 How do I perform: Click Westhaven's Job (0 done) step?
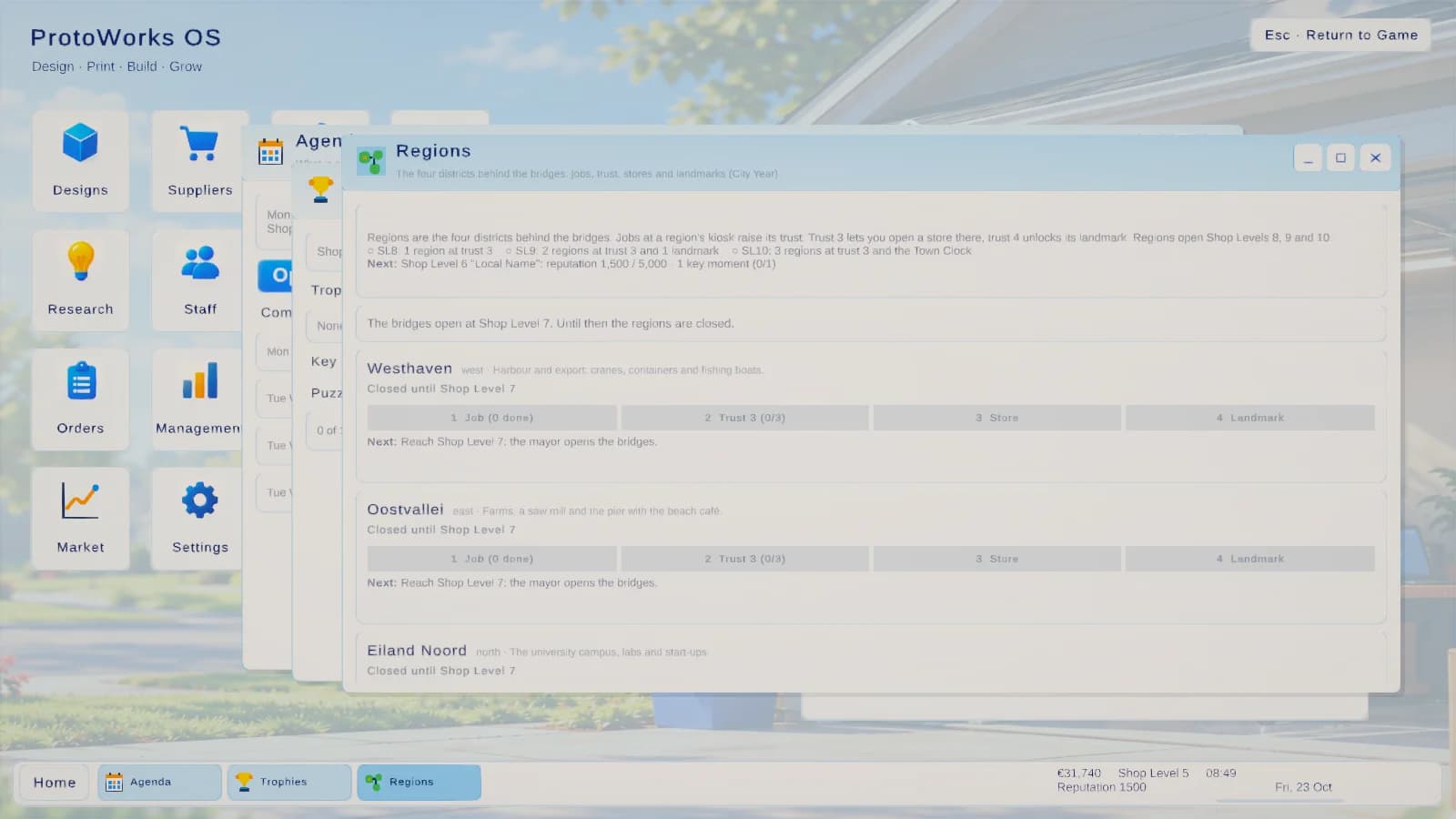click(x=492, y=418)
